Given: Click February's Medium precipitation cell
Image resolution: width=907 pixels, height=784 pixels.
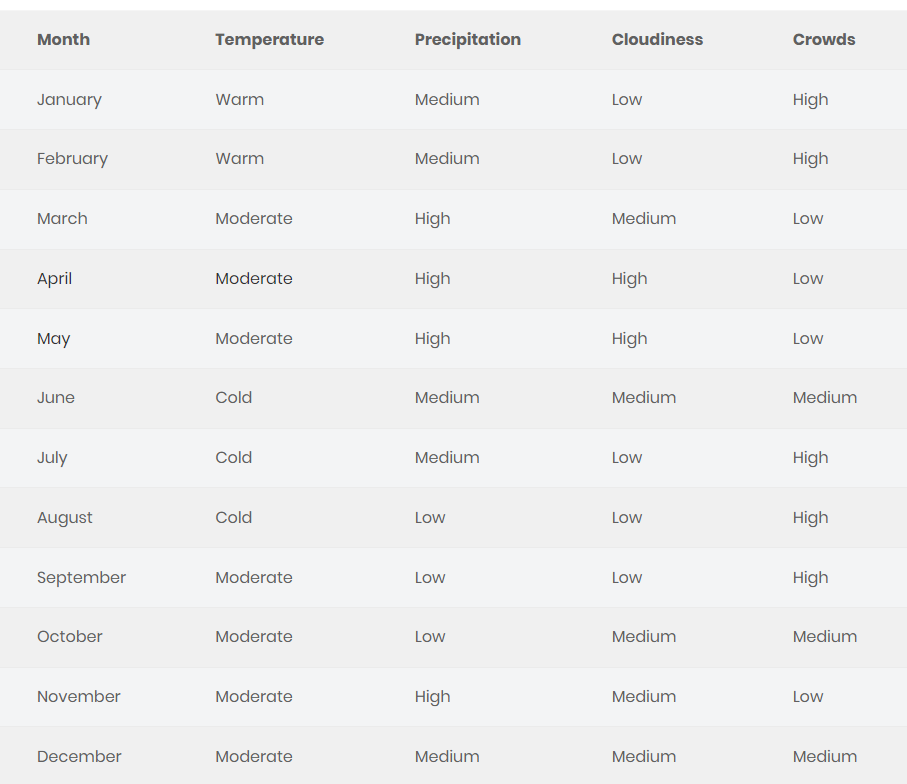Looking at the screenshot, I should pos(447,159).
